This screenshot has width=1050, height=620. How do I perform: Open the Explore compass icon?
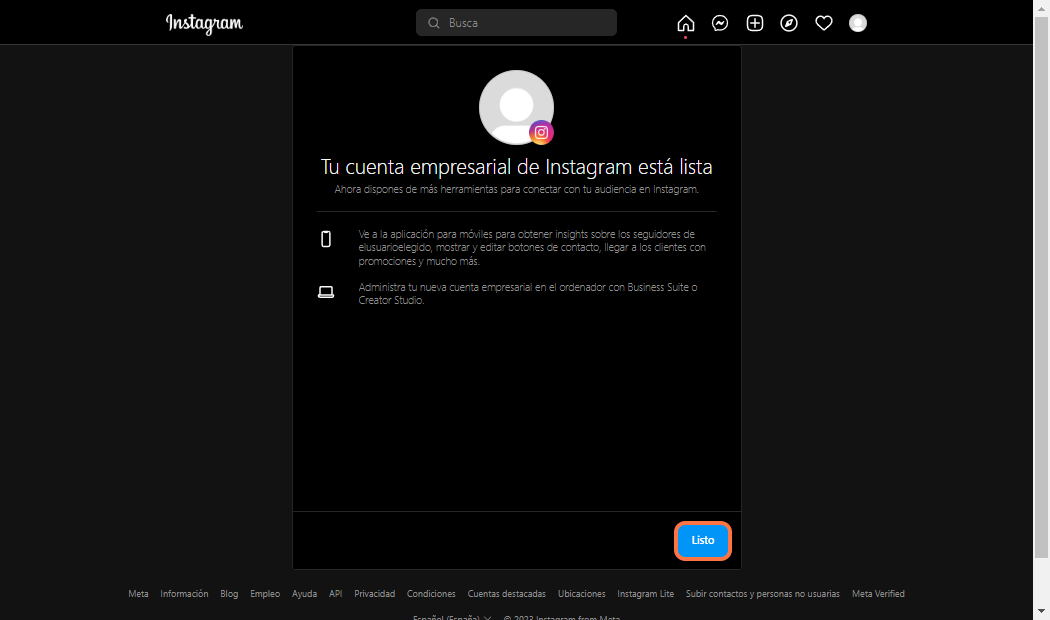coord(789,23)
